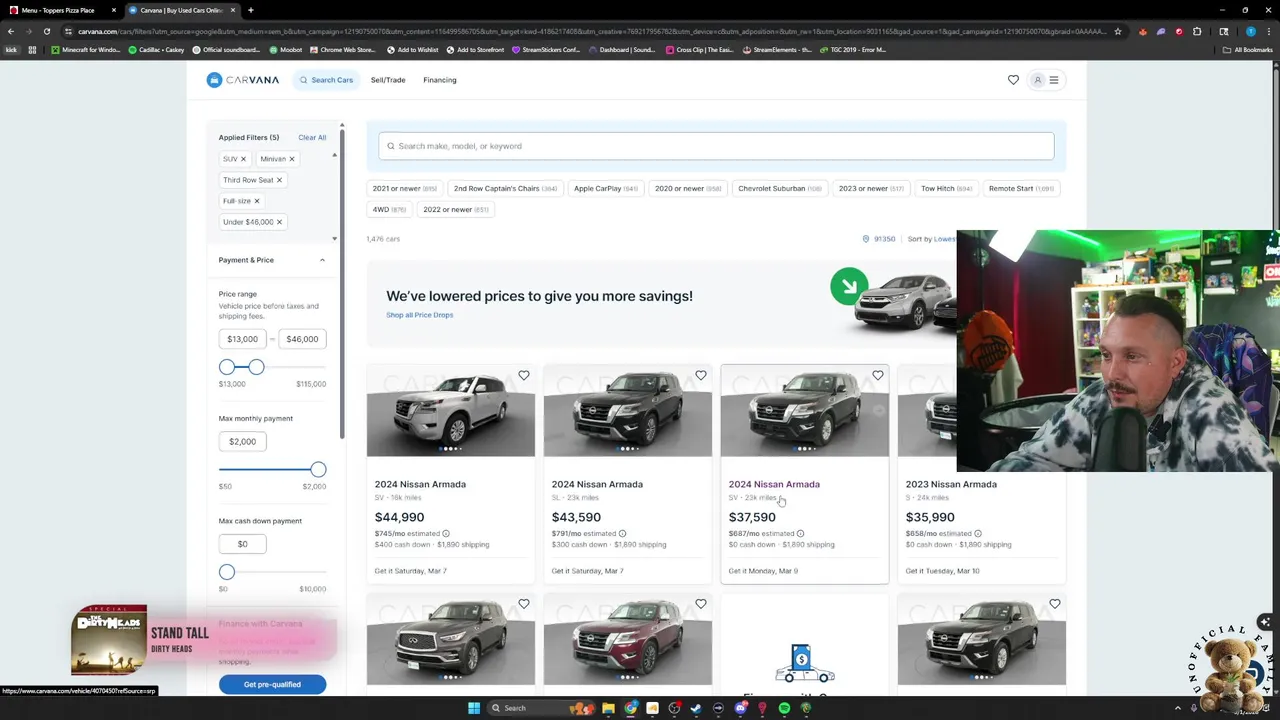
Task: Toggle the 2022 or newer chip
Action: tap(455, 209)
